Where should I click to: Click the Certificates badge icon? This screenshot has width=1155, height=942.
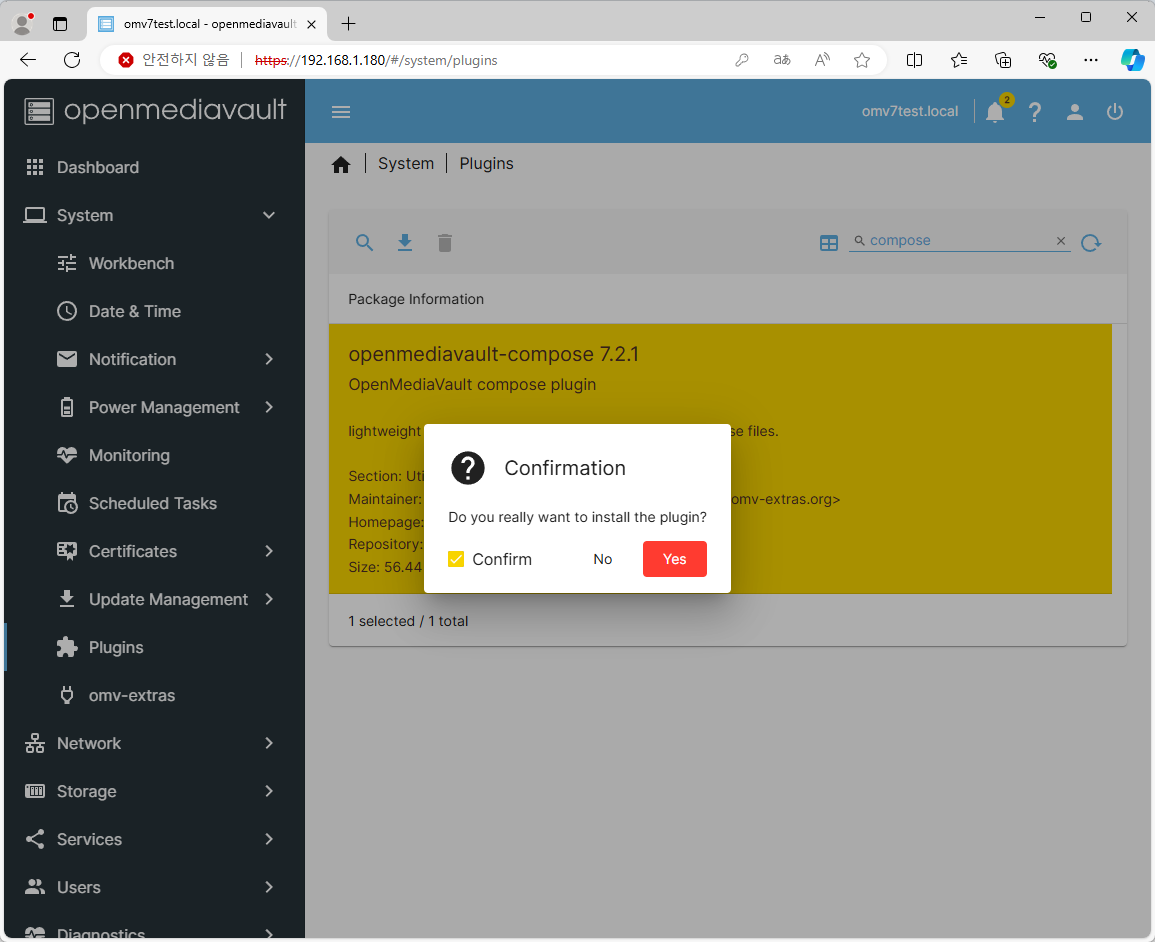click(67, 551)
